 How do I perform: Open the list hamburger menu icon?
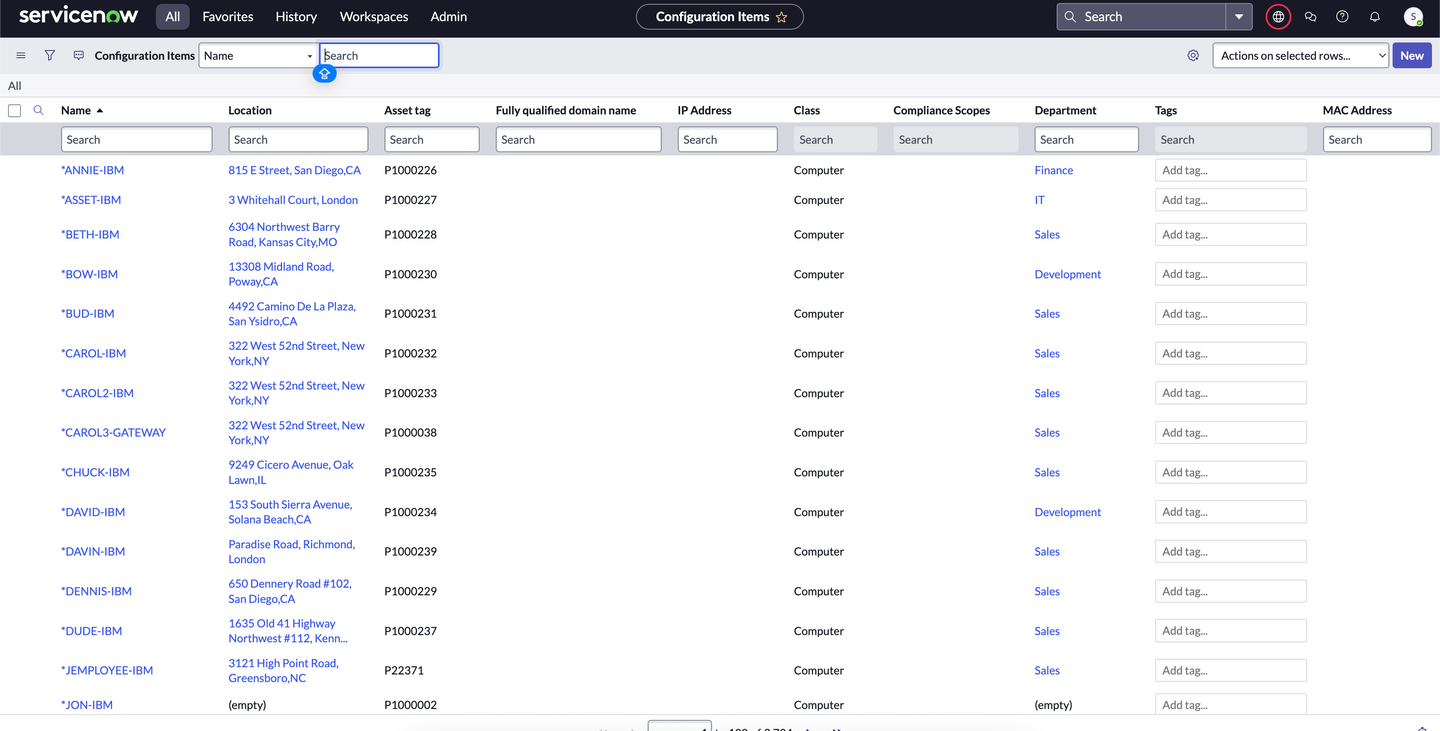tap(21, 56)
